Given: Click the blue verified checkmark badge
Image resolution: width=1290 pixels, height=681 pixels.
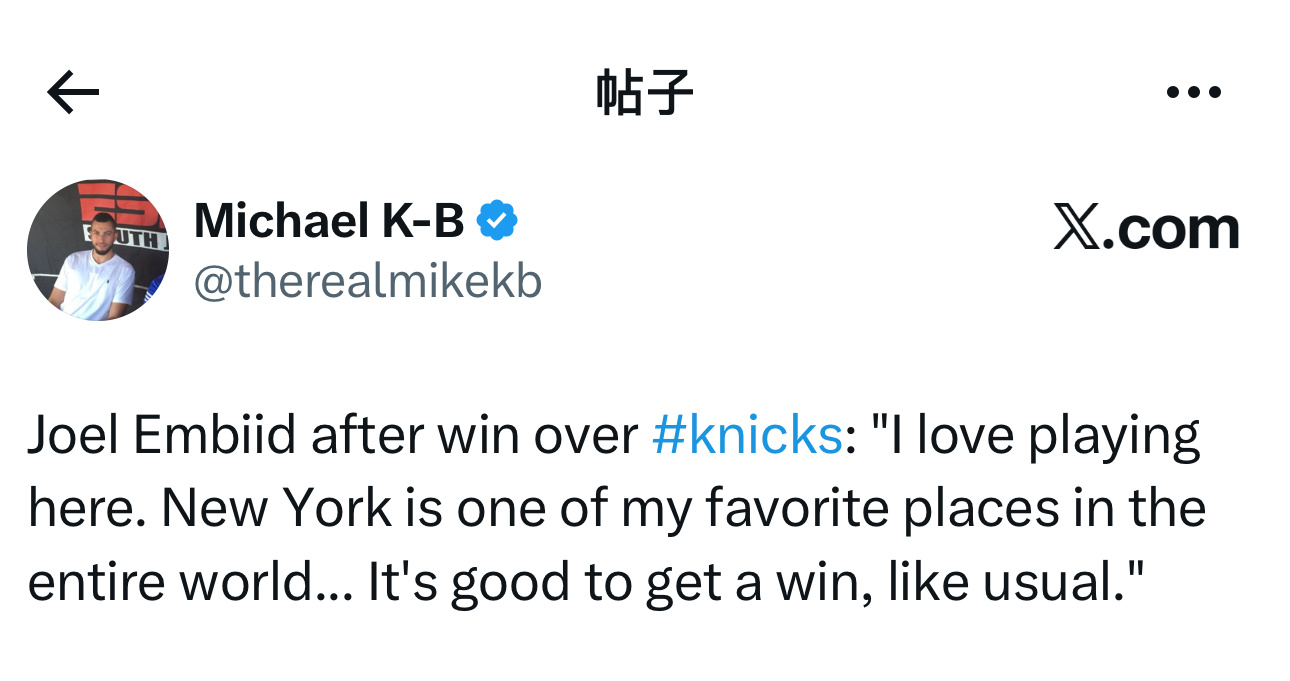Looking at the screenshot, I should pos(497,220).
